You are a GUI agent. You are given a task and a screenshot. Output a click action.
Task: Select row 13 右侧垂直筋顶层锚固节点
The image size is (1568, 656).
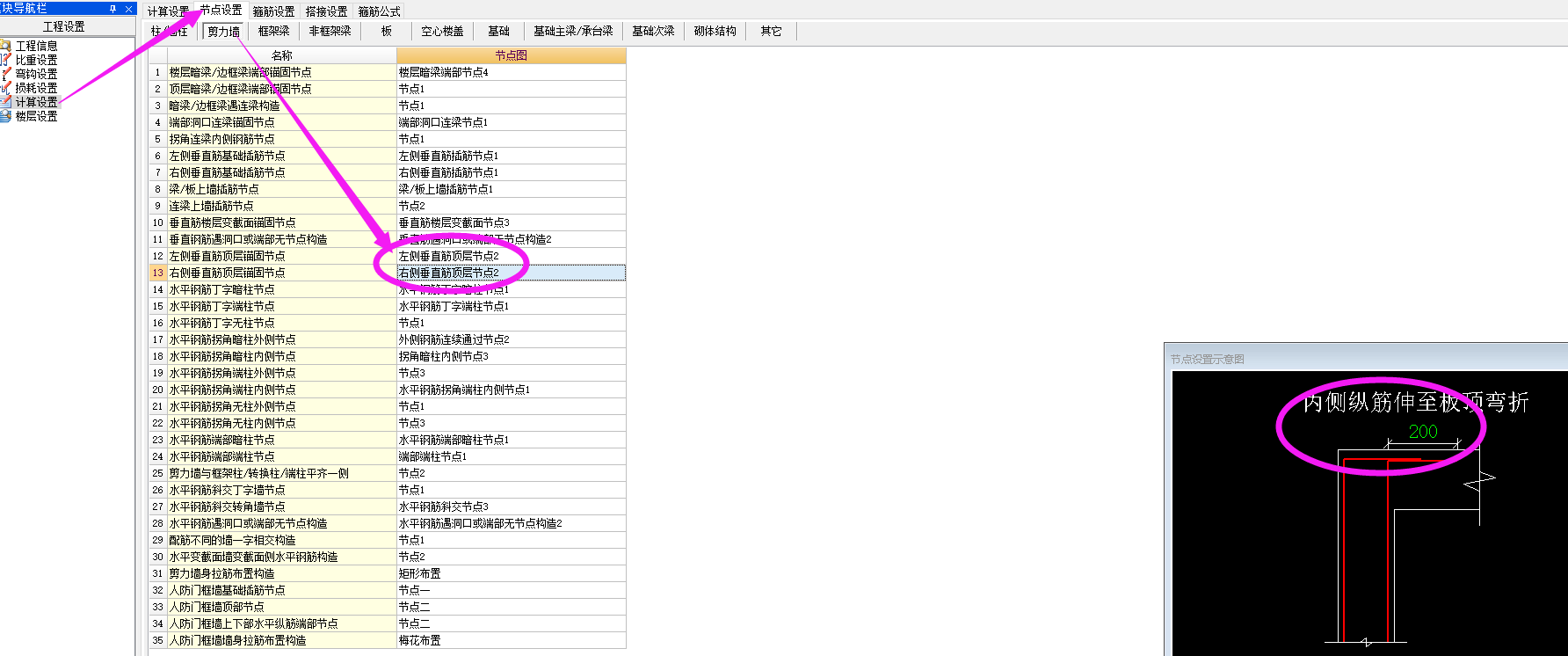pos(281,273)
